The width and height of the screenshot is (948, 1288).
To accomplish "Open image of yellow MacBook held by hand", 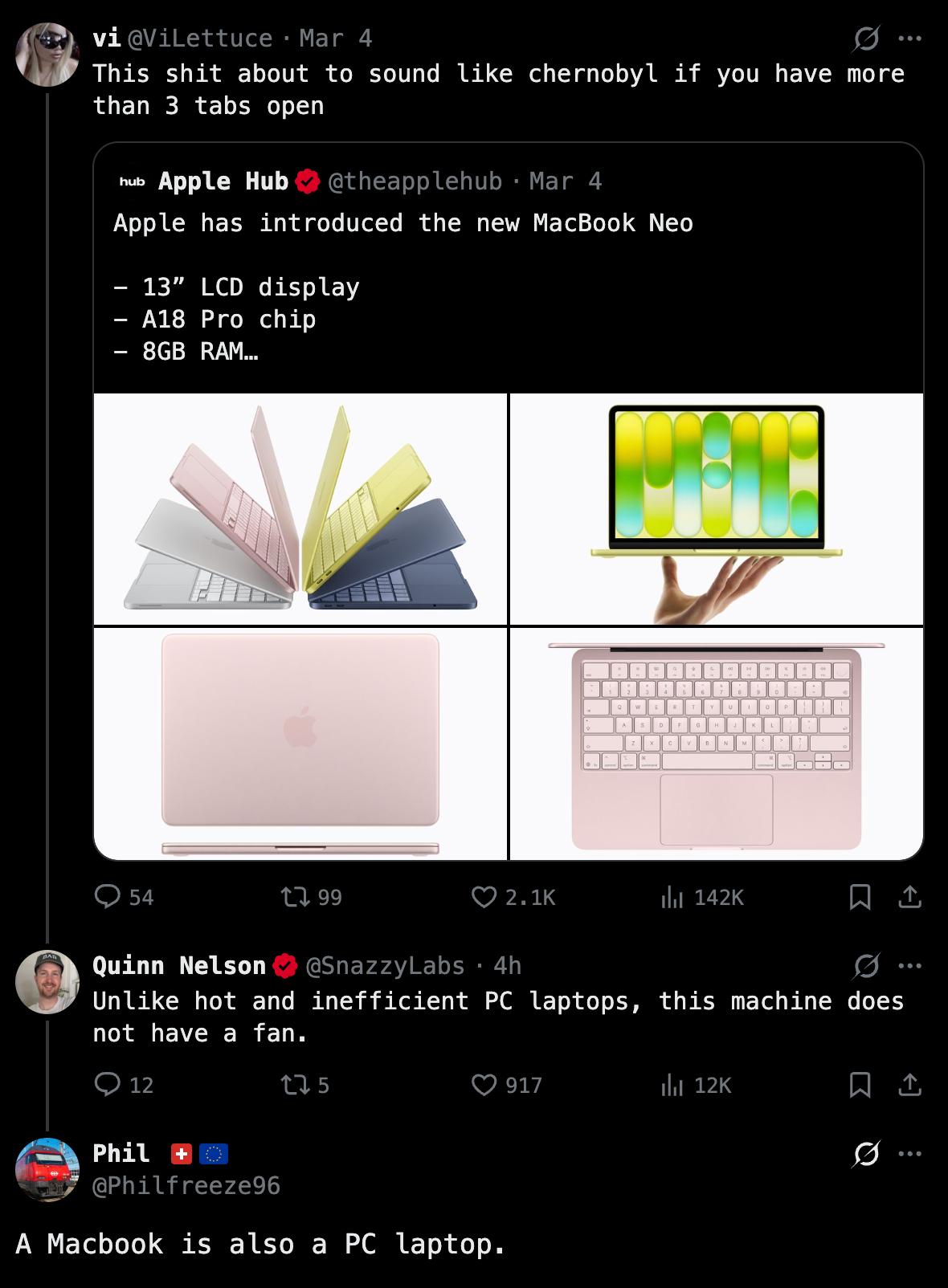I will point(717,509).
